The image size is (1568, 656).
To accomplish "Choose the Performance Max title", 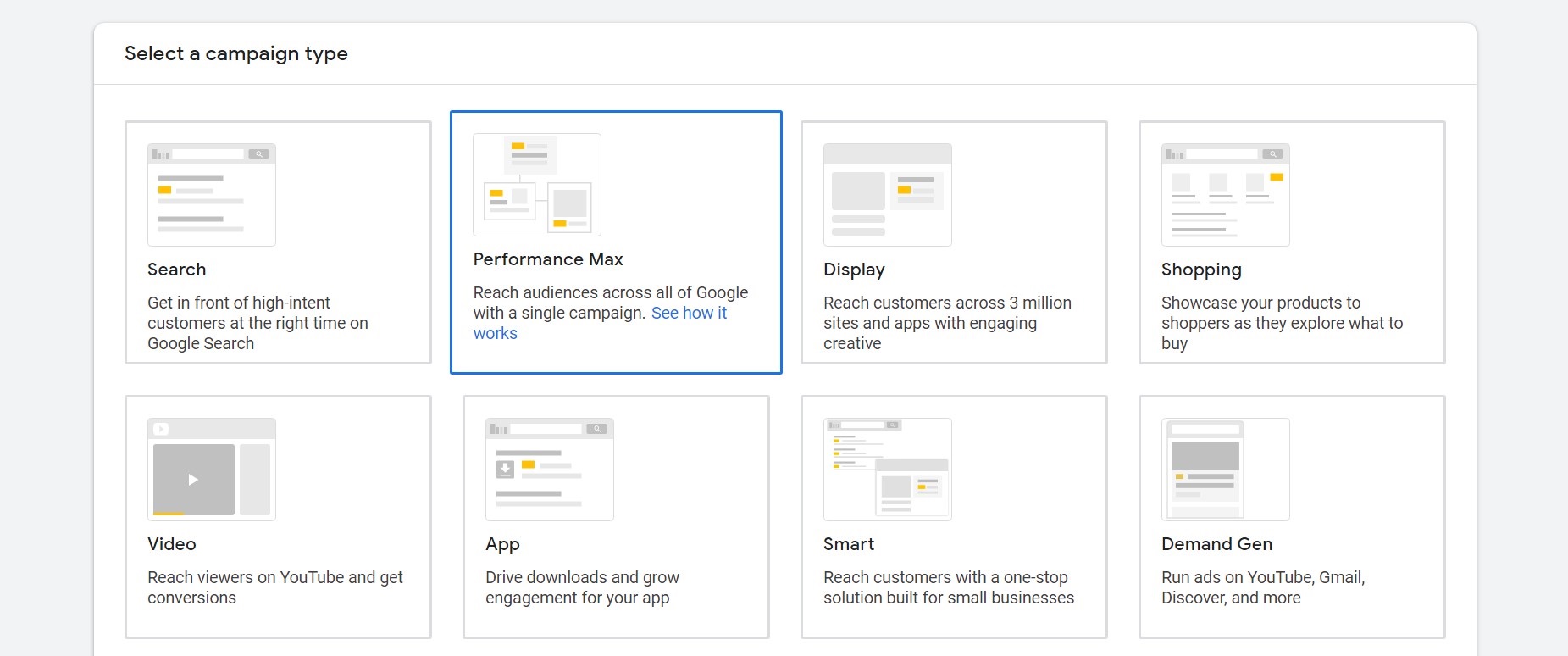I will pos(548,259).
